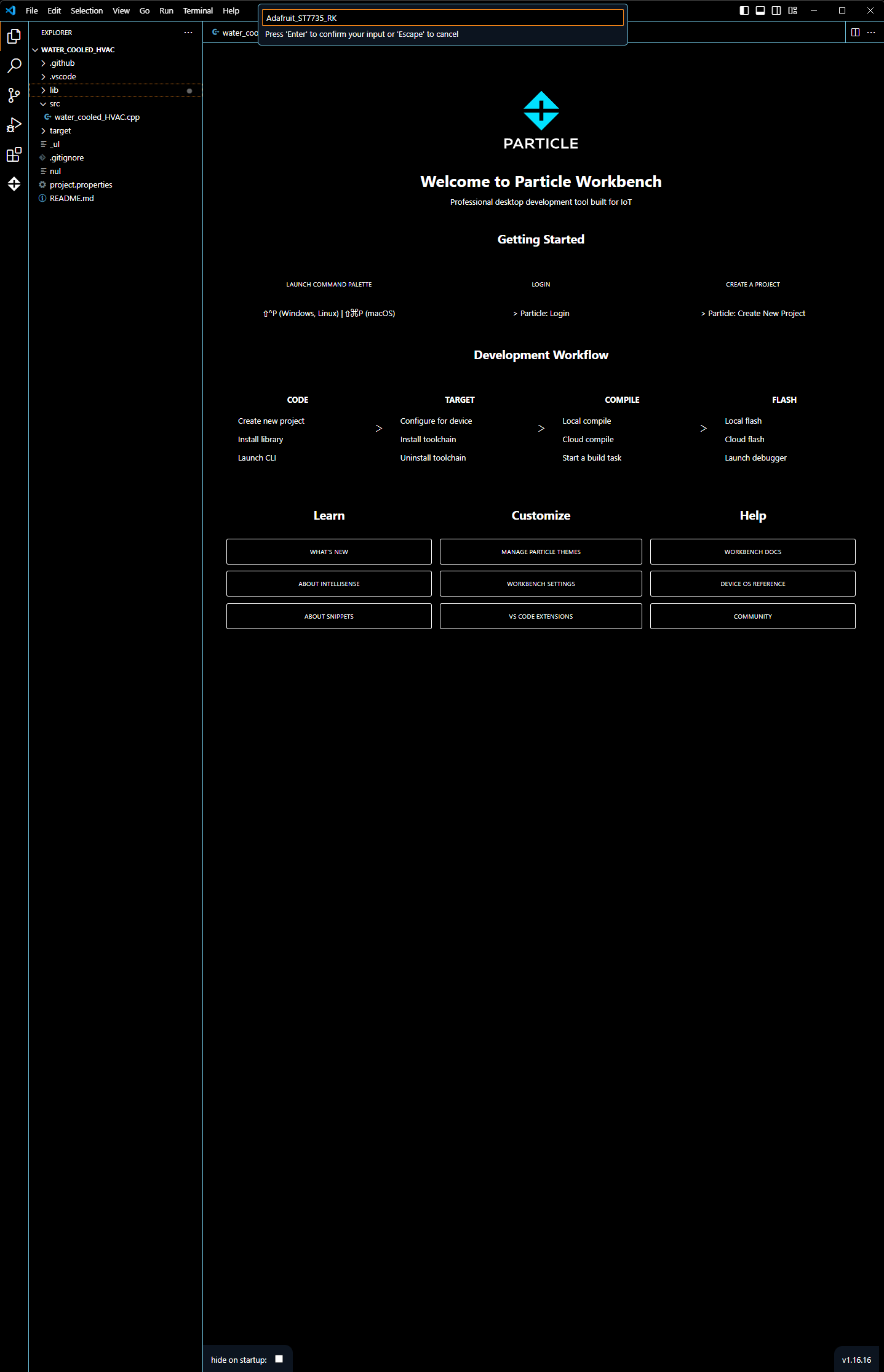Open the Terminal menu

pyautogui.click(x=197, y=10)
